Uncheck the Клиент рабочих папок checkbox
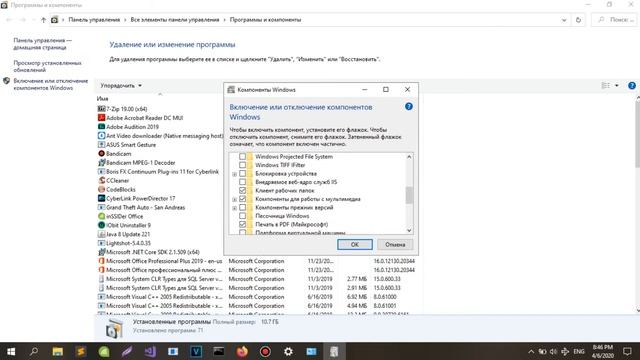This screenshot has height=360, width=640. (242, 191)
